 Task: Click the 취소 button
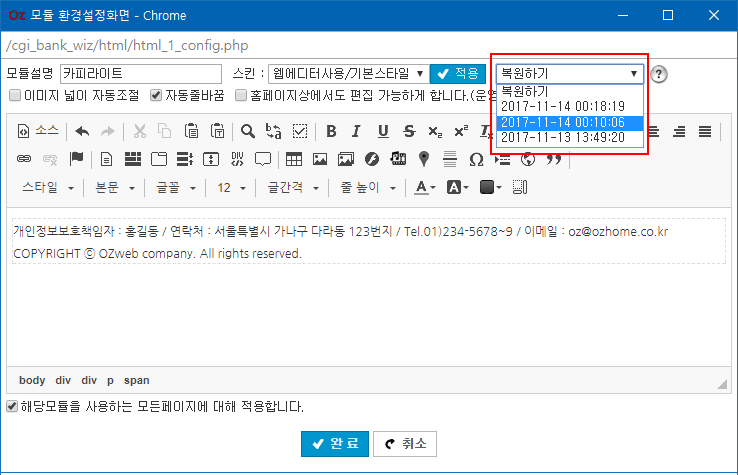click(404, 444)
